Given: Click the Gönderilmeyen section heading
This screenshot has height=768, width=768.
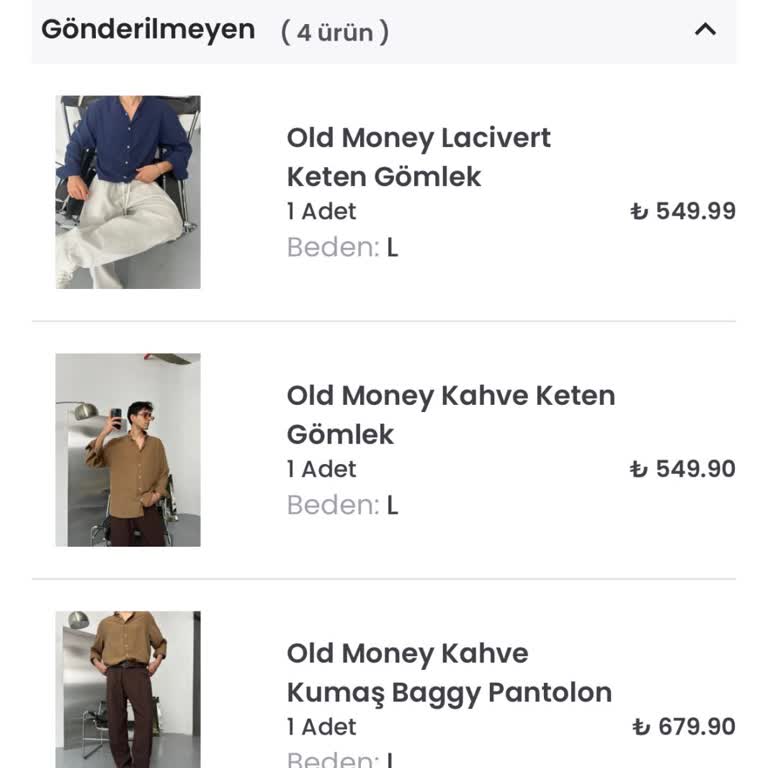Looking at the screenshot, I should pyautogui.click(x=148, y=29).
